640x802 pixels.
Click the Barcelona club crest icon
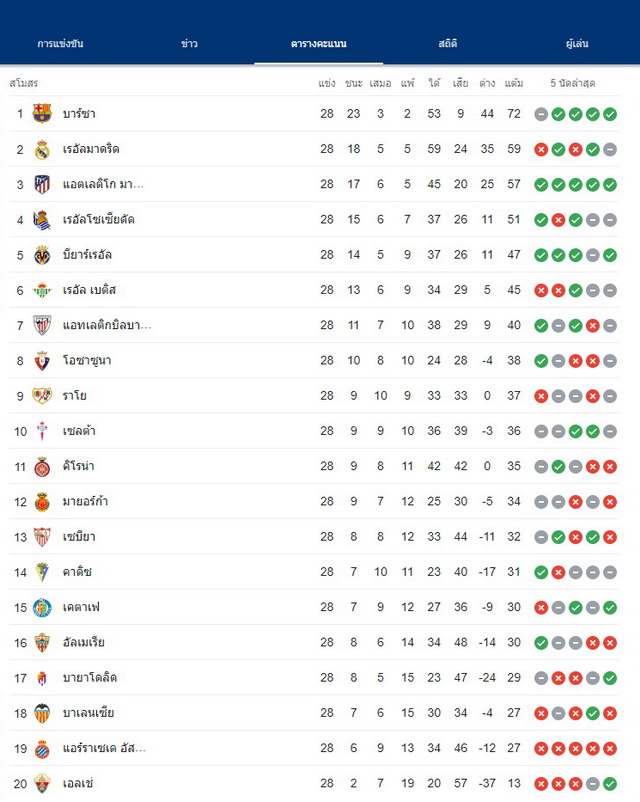click(42, 114)
